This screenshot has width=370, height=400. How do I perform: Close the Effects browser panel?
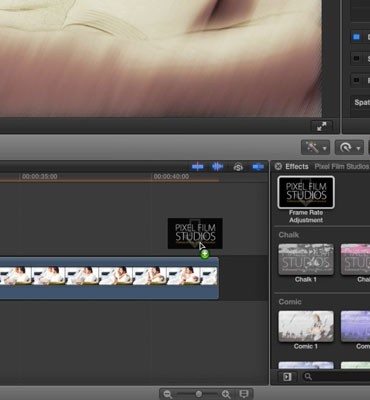click(x=278, y=166)
